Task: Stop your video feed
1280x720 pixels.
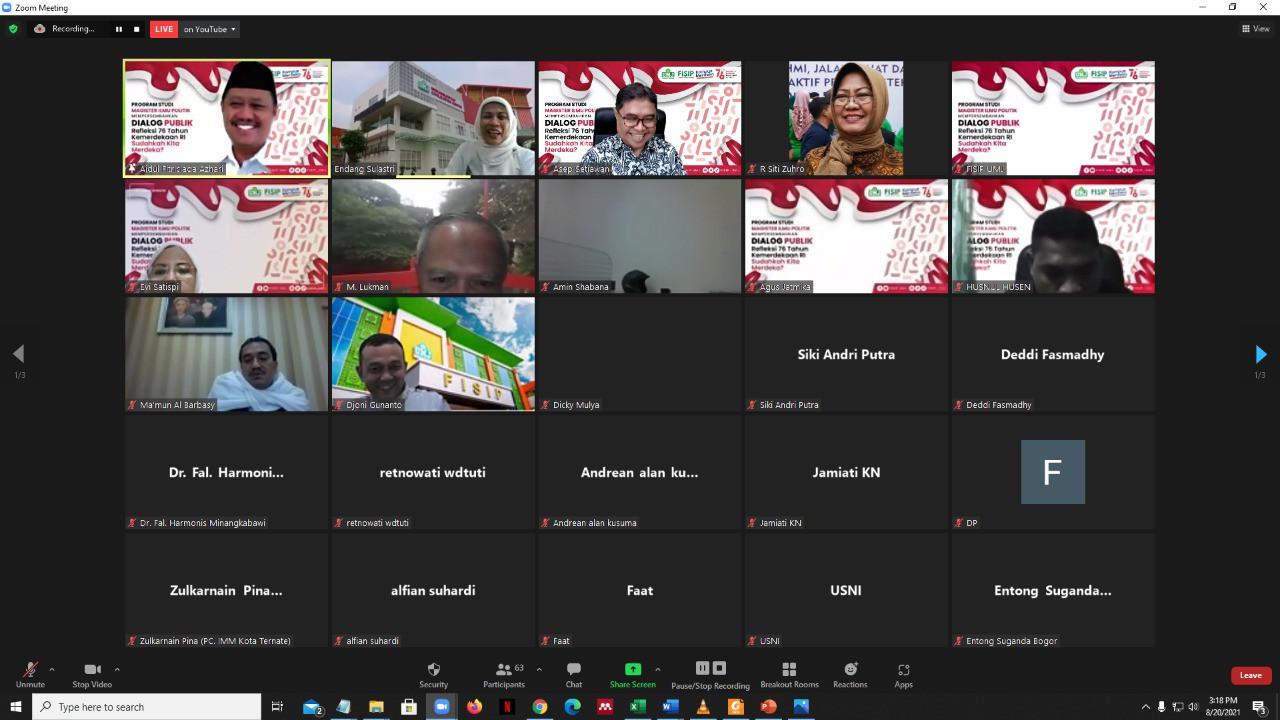Action: pos(93,671)
